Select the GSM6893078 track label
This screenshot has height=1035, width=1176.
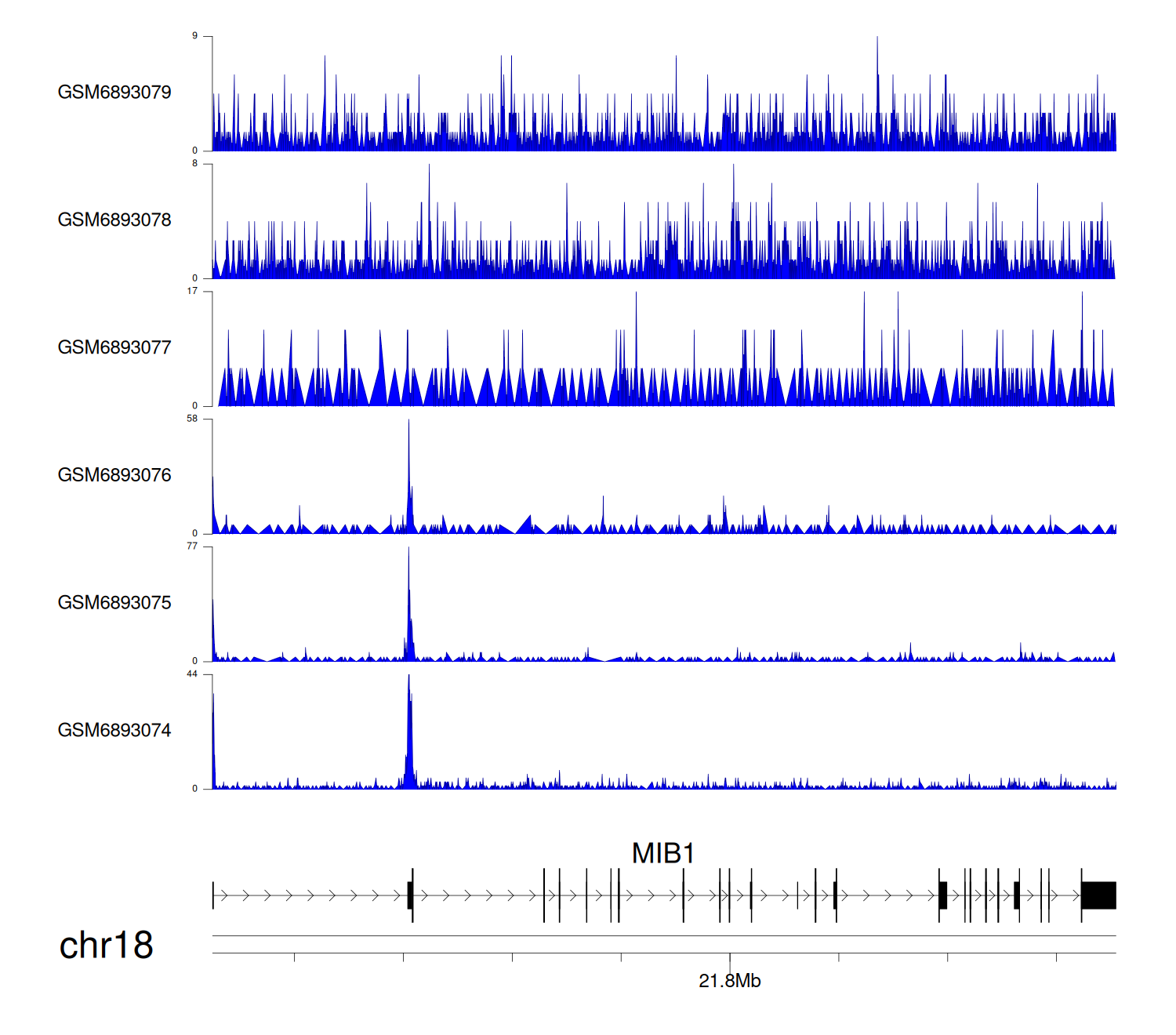(114, 220)
